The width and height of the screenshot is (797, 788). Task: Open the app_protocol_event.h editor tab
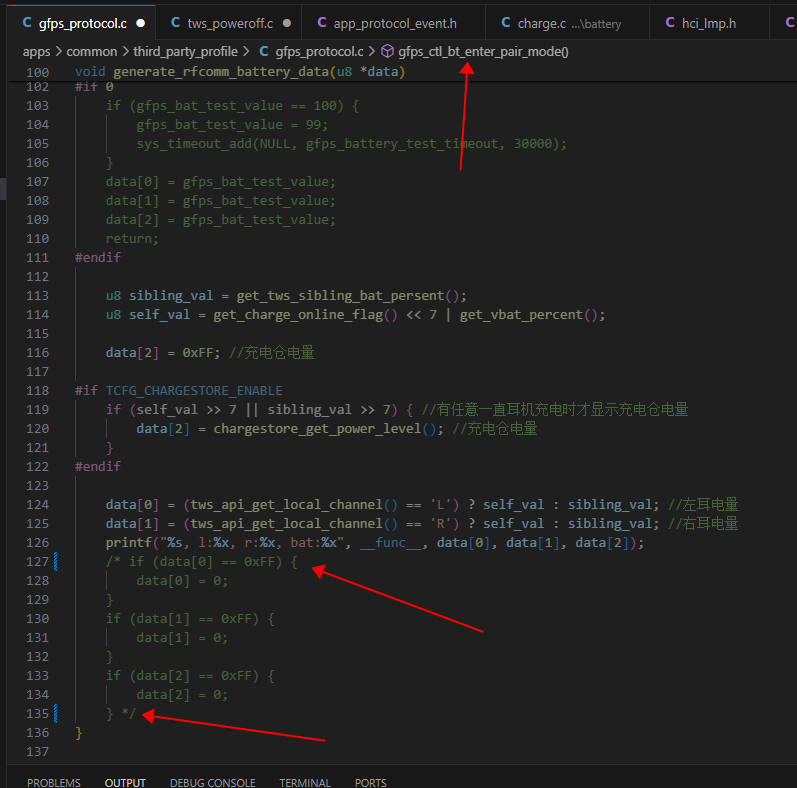[393, 23]
